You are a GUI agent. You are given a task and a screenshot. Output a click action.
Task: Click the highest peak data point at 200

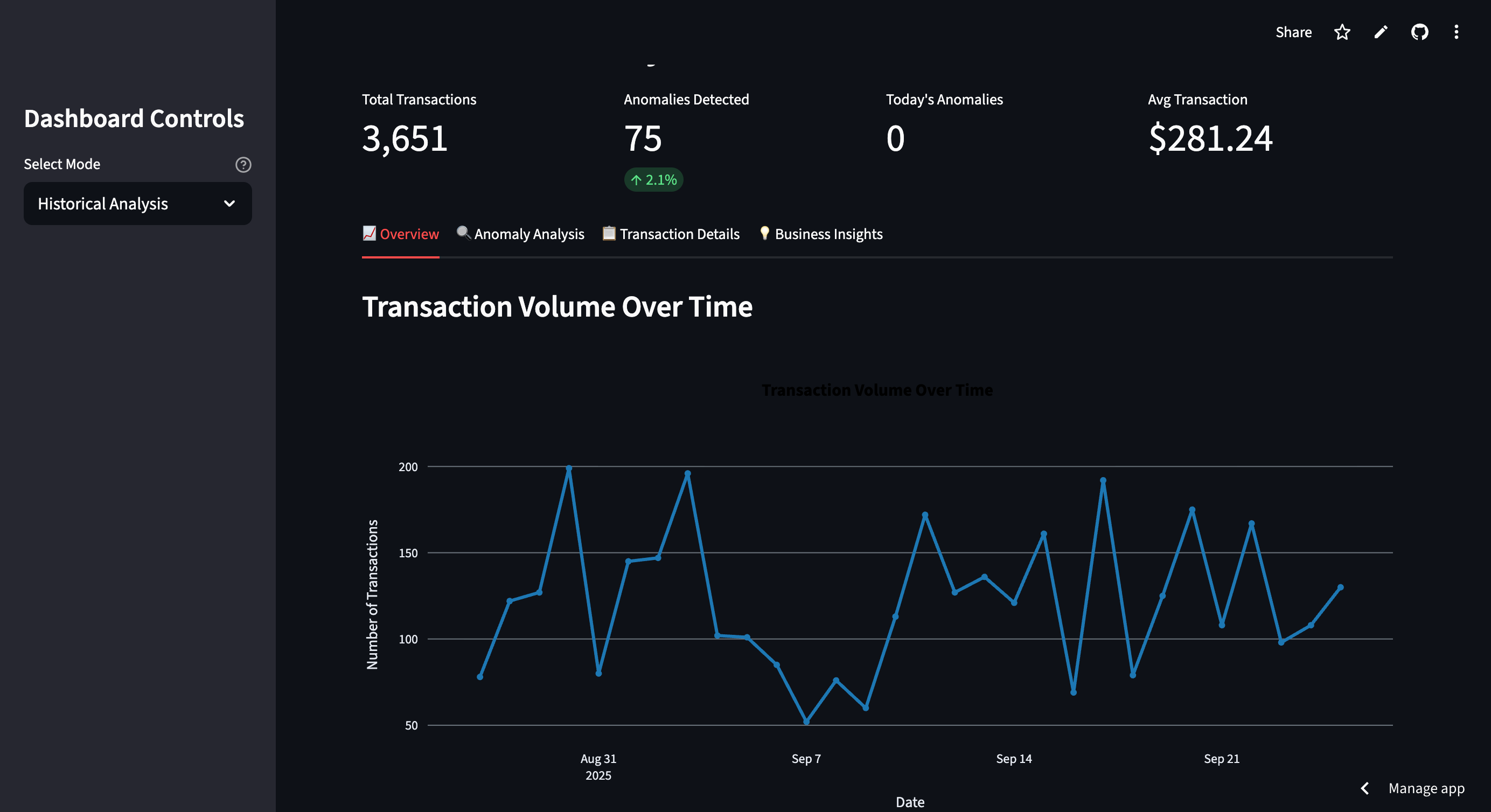[568, 468]
